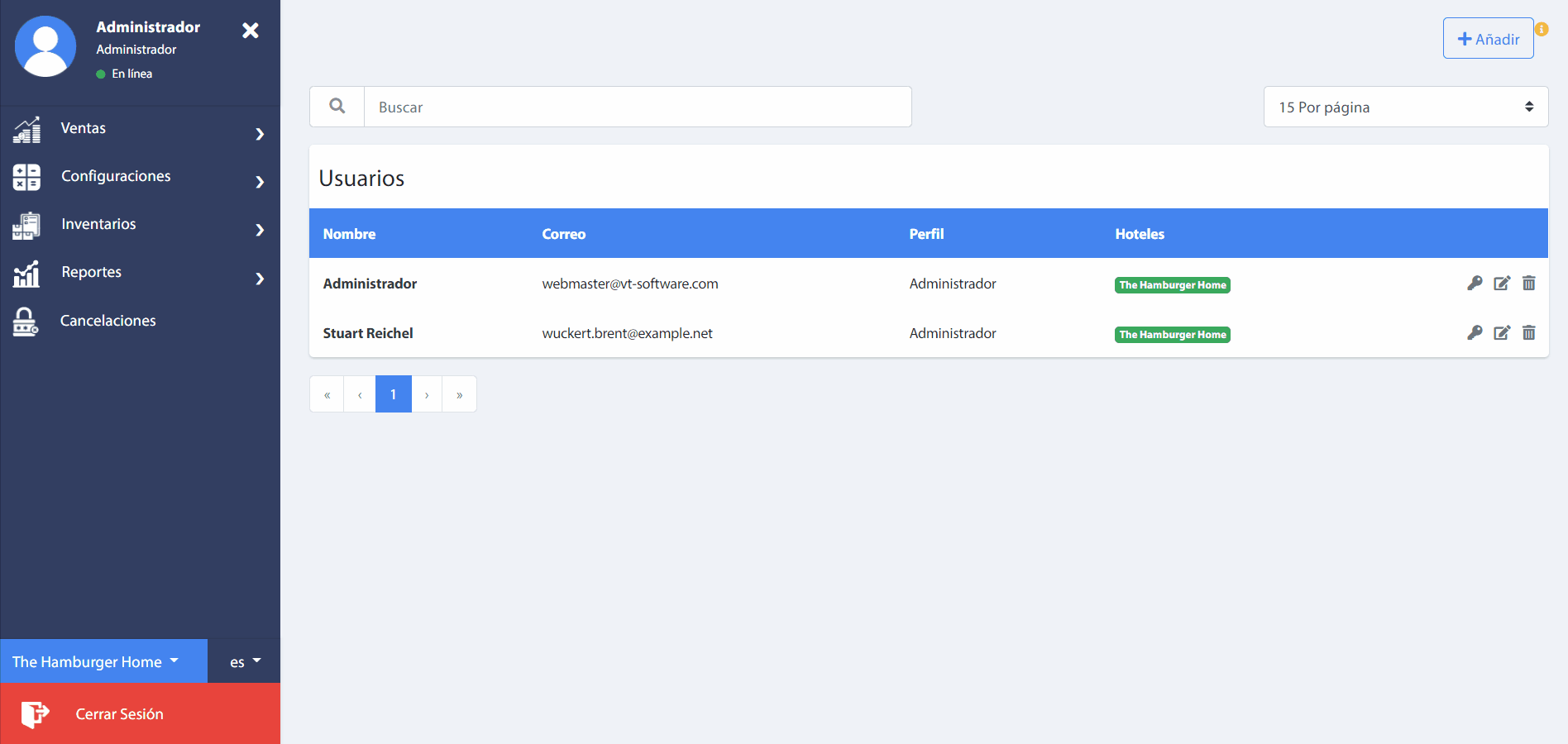The width and height of the screenshot is (1568, 744).
Task: Click the orange info badge near Añadir
Action: click(x=1542, y=30)
